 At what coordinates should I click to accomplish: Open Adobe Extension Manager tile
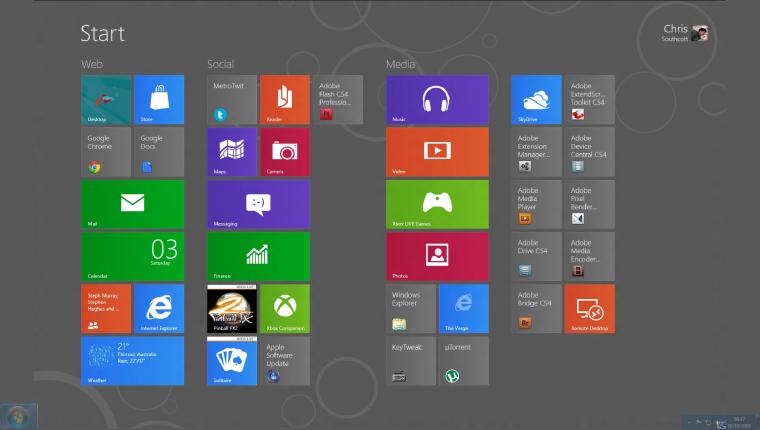click(x=537, y=152)
